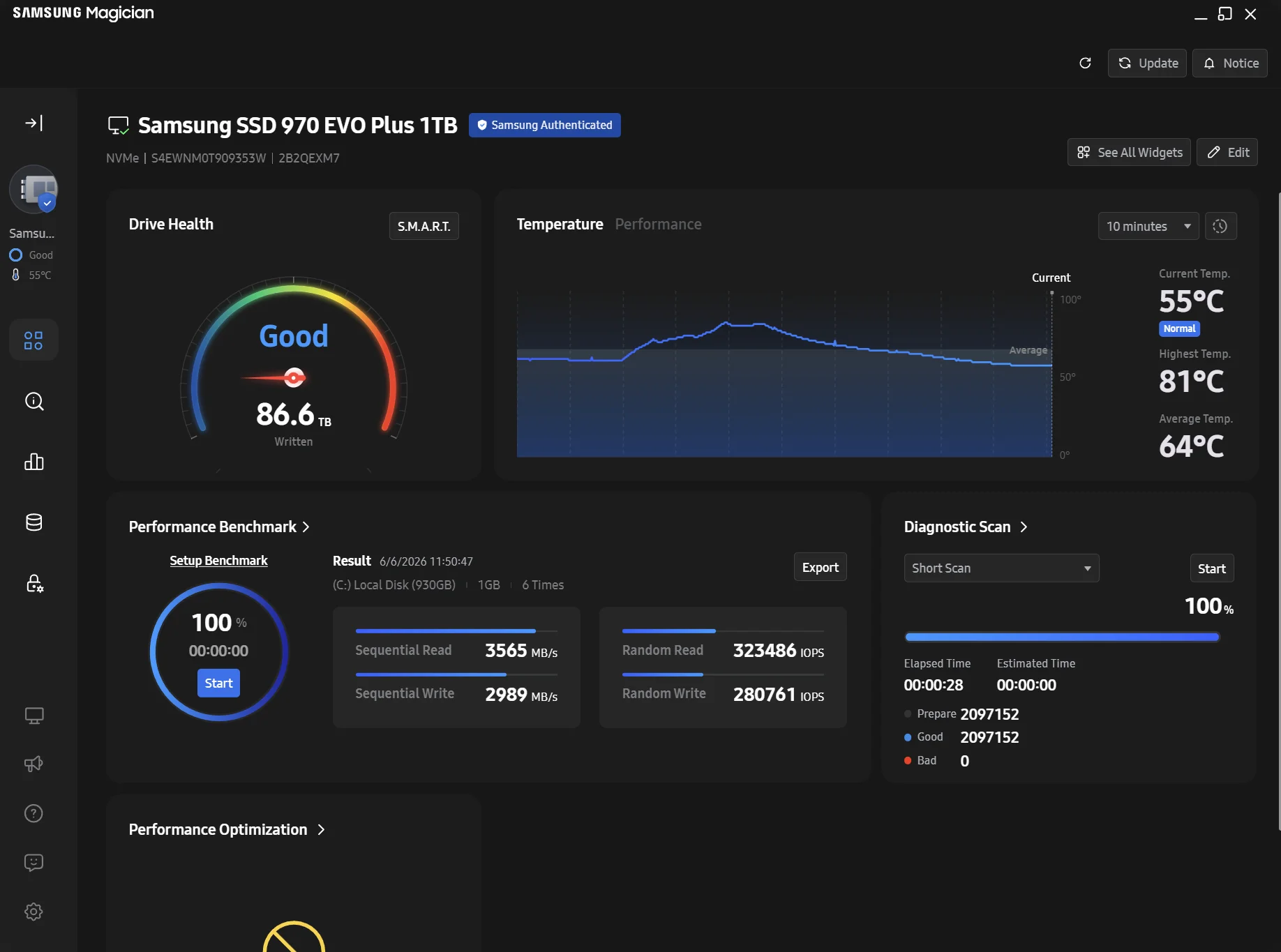Click the Sequential Read progress bar
Viewport: 1281px width, 952px height.
pyautogui.click(x=456, y=631)
